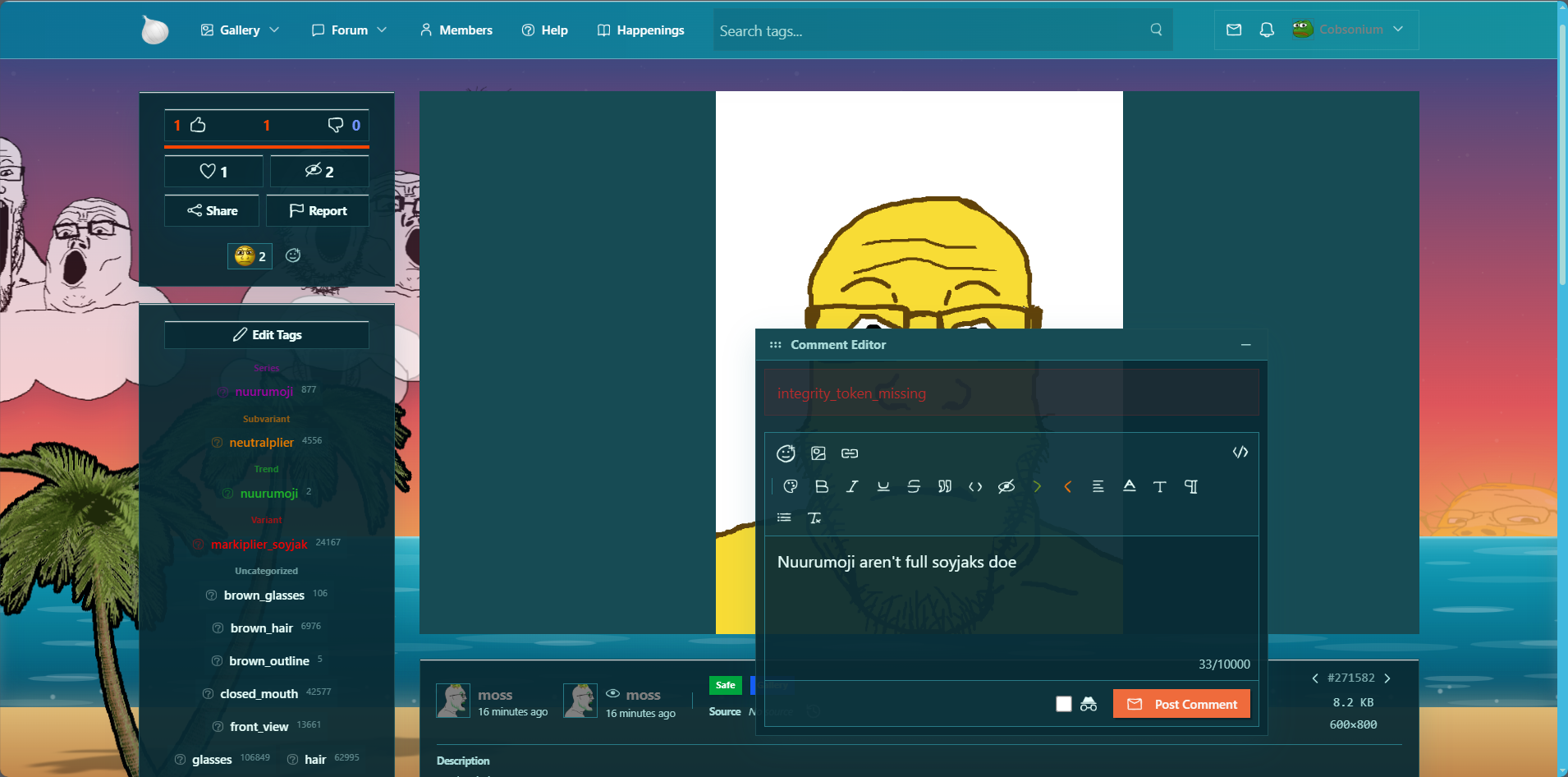Open the paragraph format tool

click(x=1191, y=487)
